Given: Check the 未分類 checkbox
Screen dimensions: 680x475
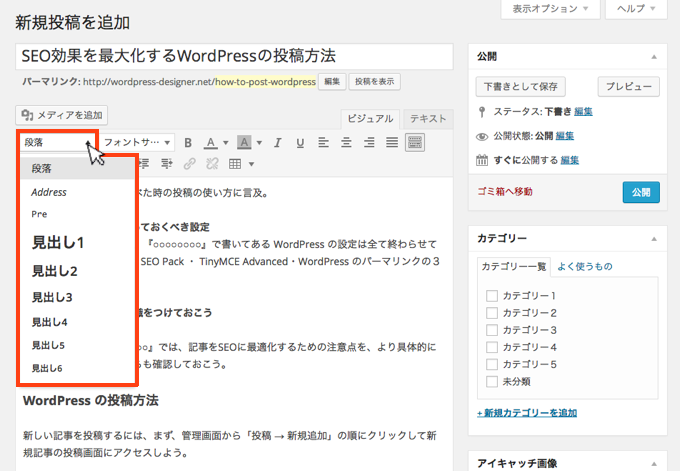Looking at the screenshot, I should point(492,382).
